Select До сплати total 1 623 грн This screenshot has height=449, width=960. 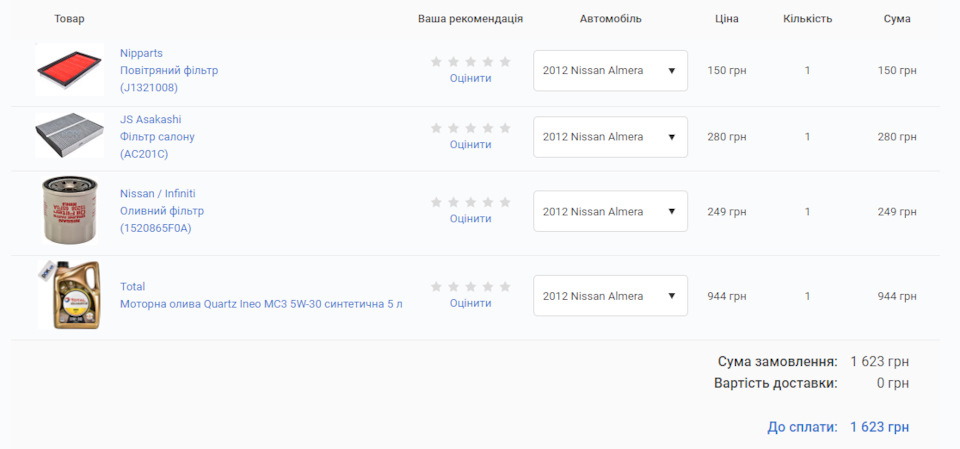pyautogui.click(x=879, y=428)
